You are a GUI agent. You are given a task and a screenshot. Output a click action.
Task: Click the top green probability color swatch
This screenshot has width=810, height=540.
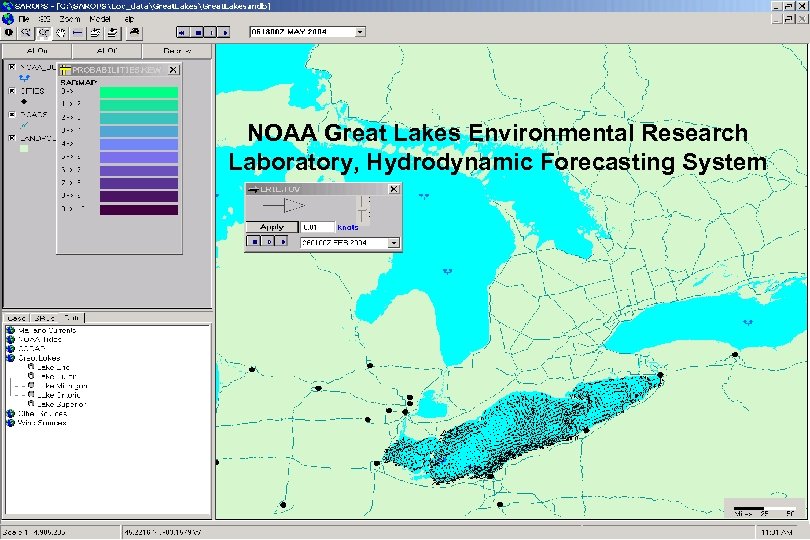point(139,92)
